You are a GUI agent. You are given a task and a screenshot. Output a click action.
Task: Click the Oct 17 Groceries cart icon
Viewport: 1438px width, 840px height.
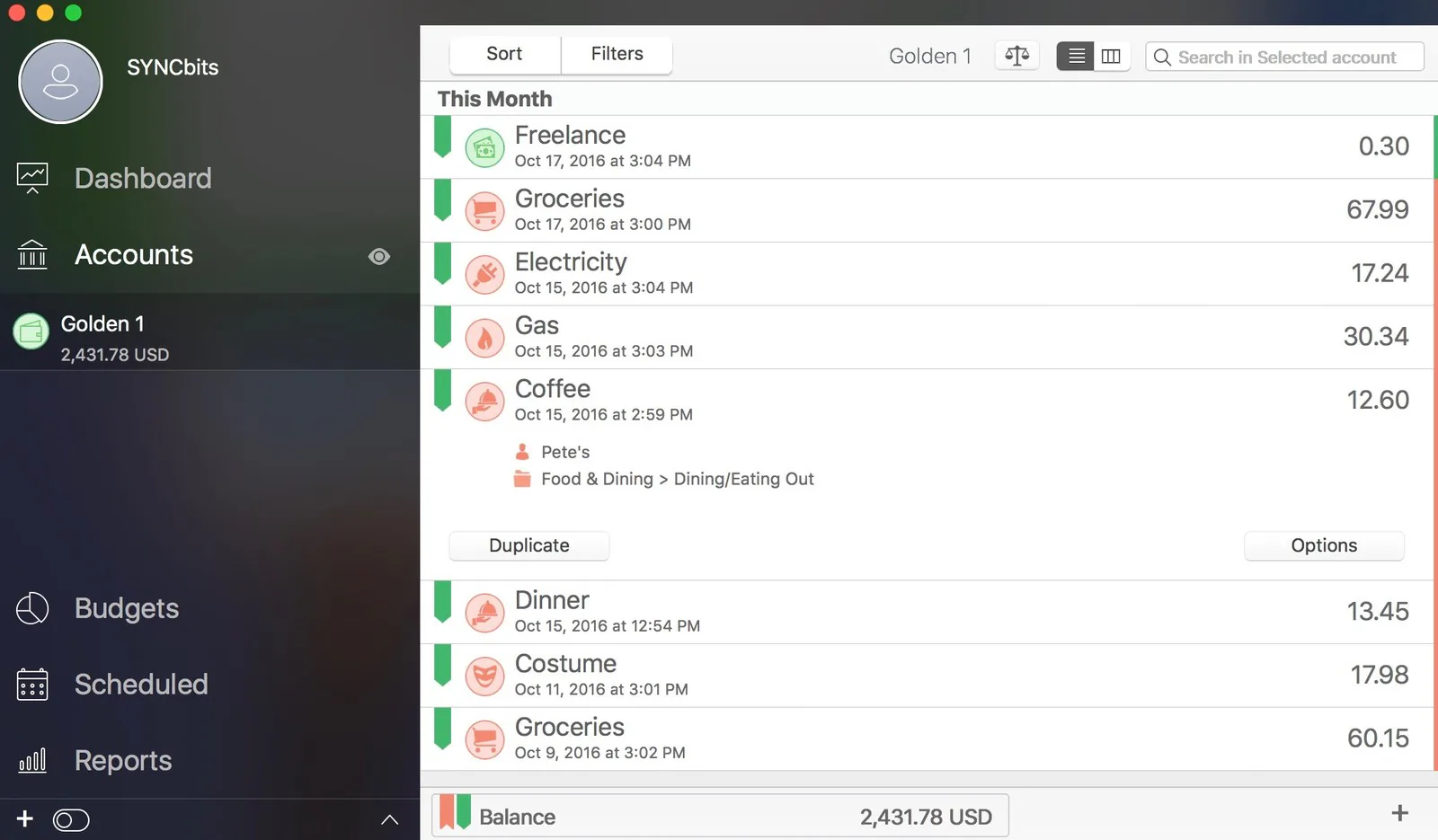(x=484, y=211)
